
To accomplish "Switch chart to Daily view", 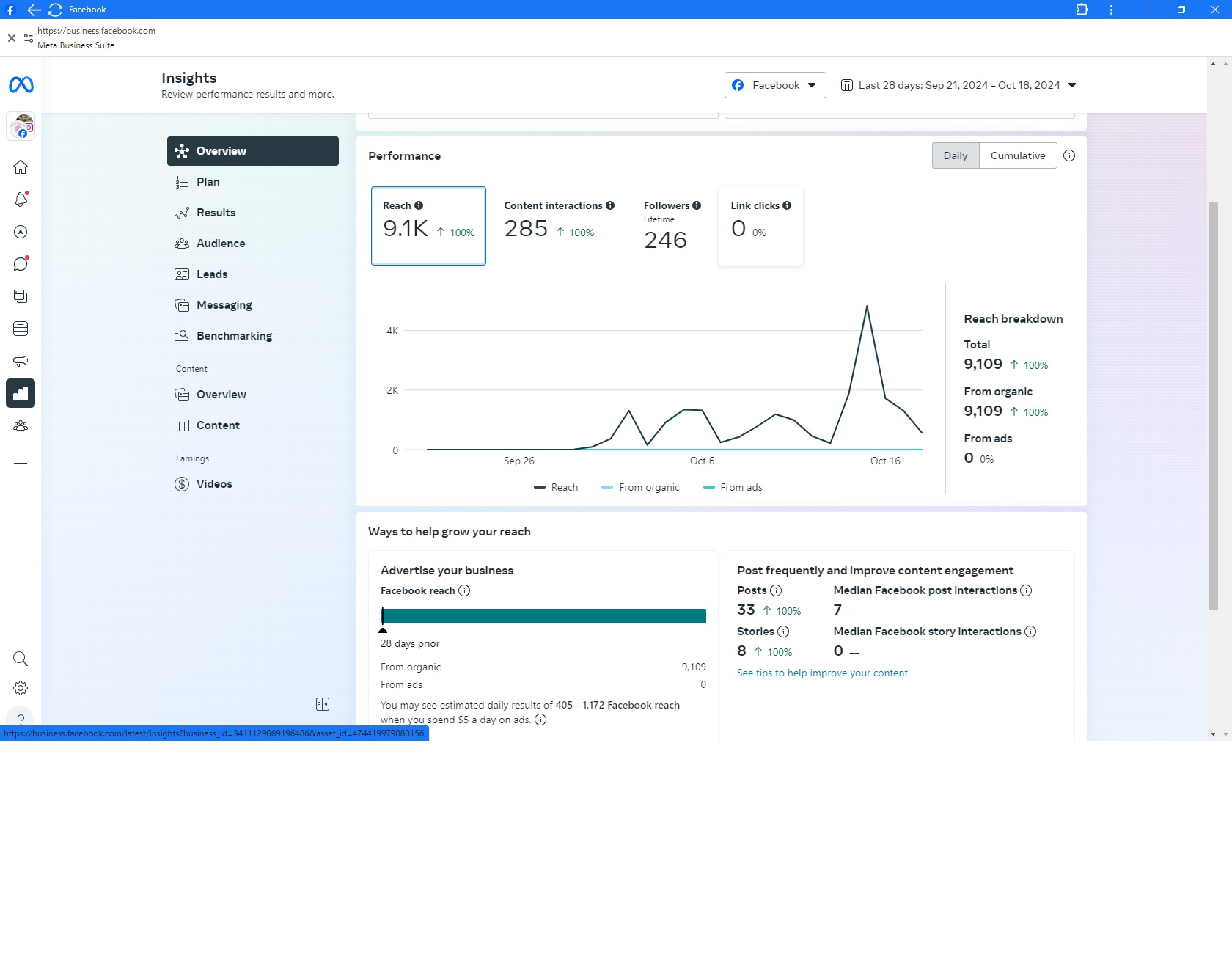I will point(956,155).
